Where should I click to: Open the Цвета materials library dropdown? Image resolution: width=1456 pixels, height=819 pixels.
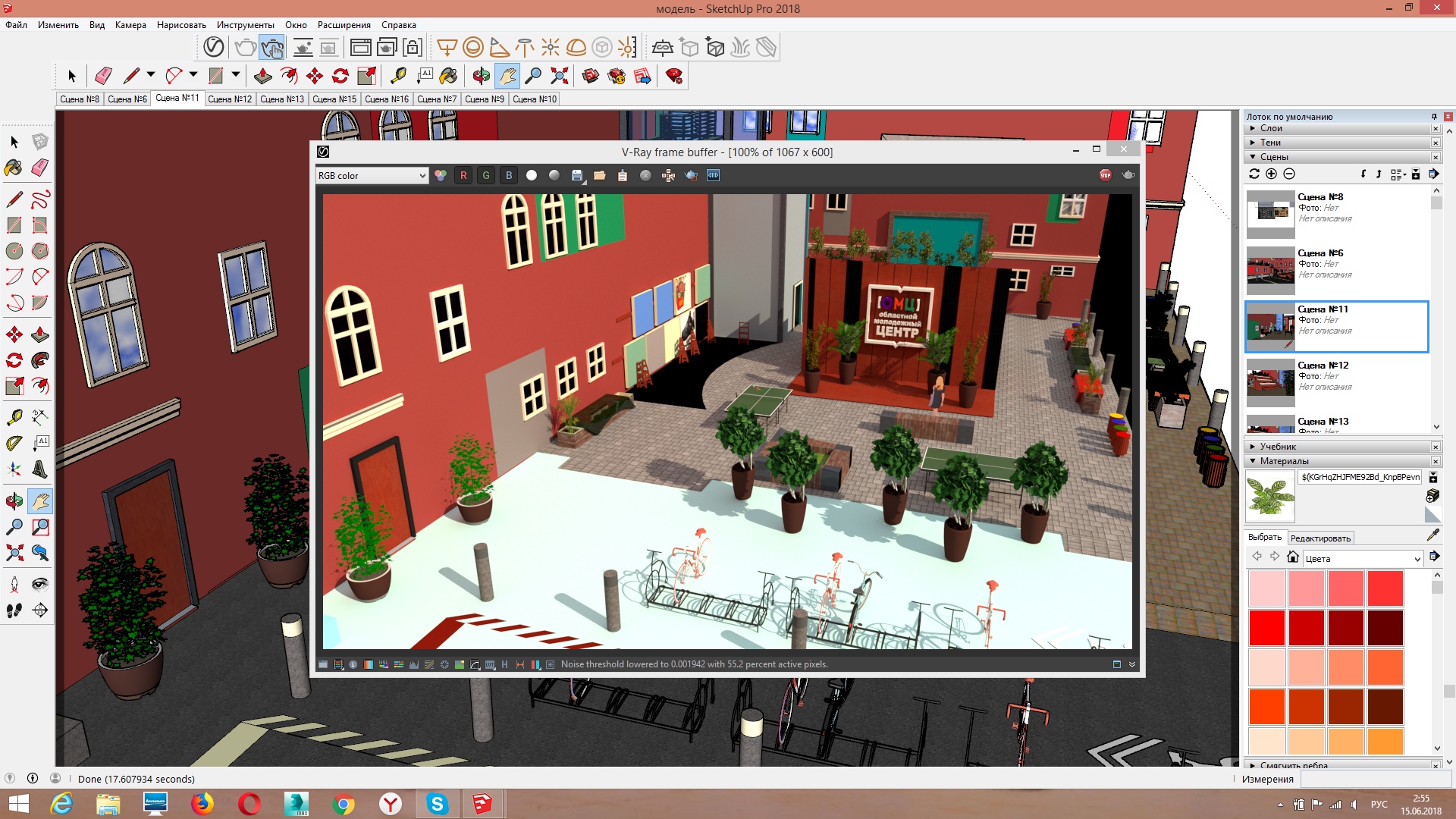pyautogui.click(x=1362, y=559)
